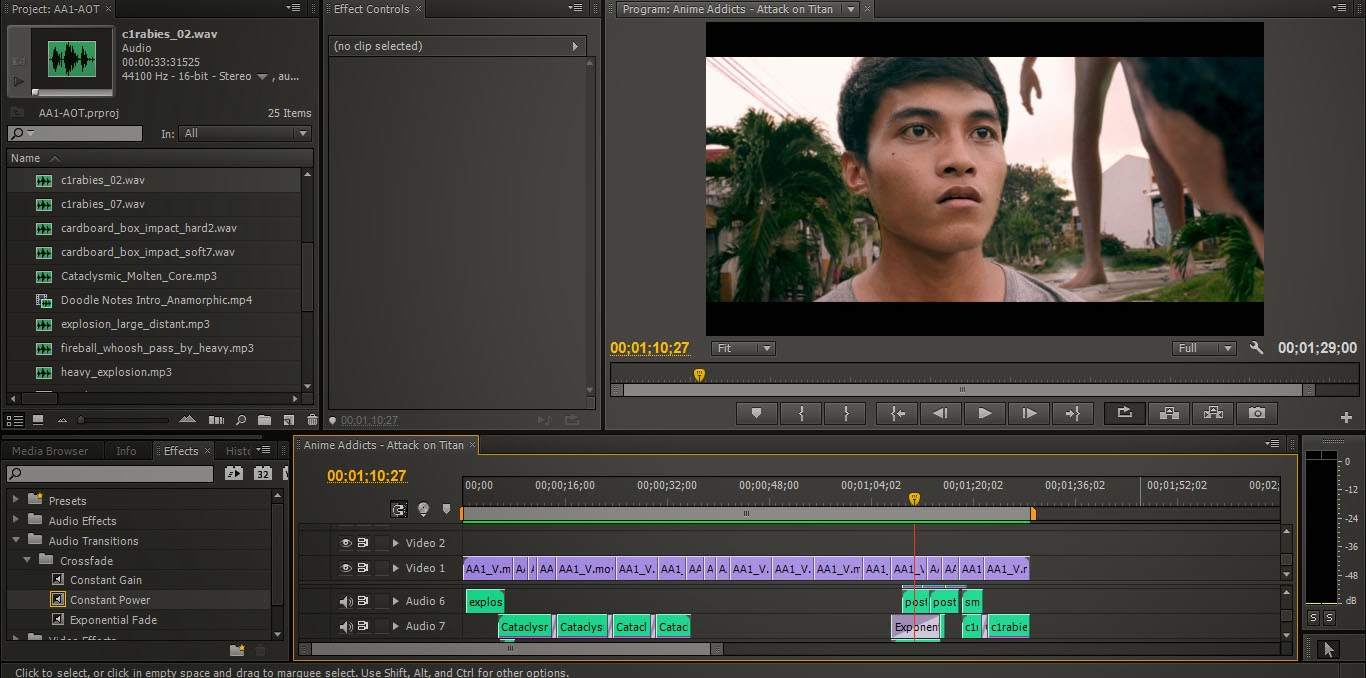Create a New Bin in Project panel
The width and height of the screenshot is (1366, 678).
[264, 421]
